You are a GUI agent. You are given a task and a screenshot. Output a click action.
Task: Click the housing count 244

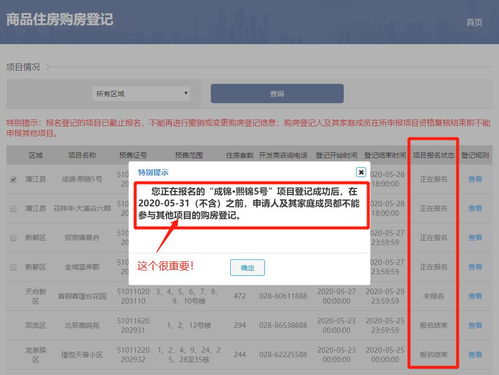coord(240,355)
